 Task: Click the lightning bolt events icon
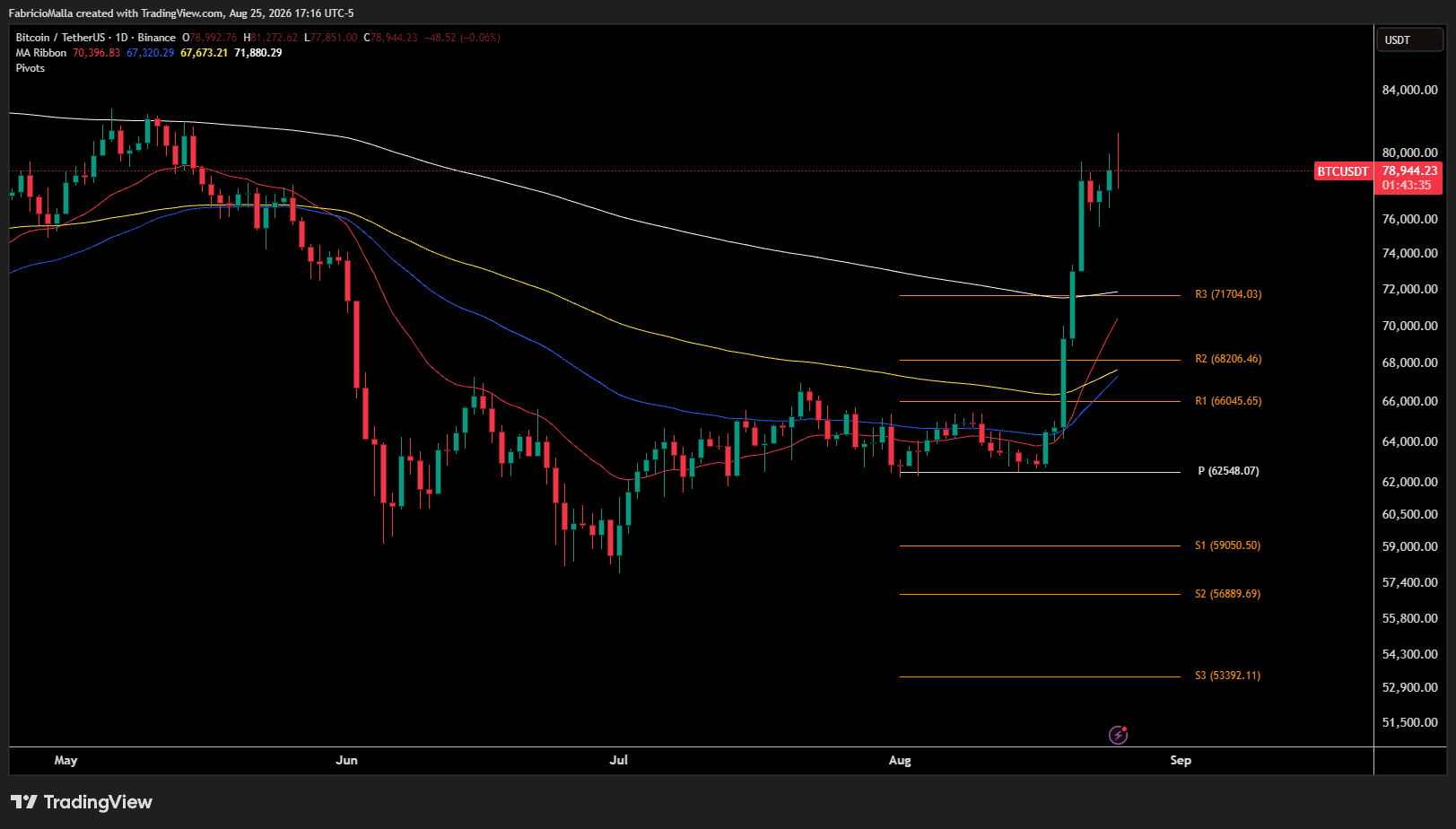coord(1118,736)
